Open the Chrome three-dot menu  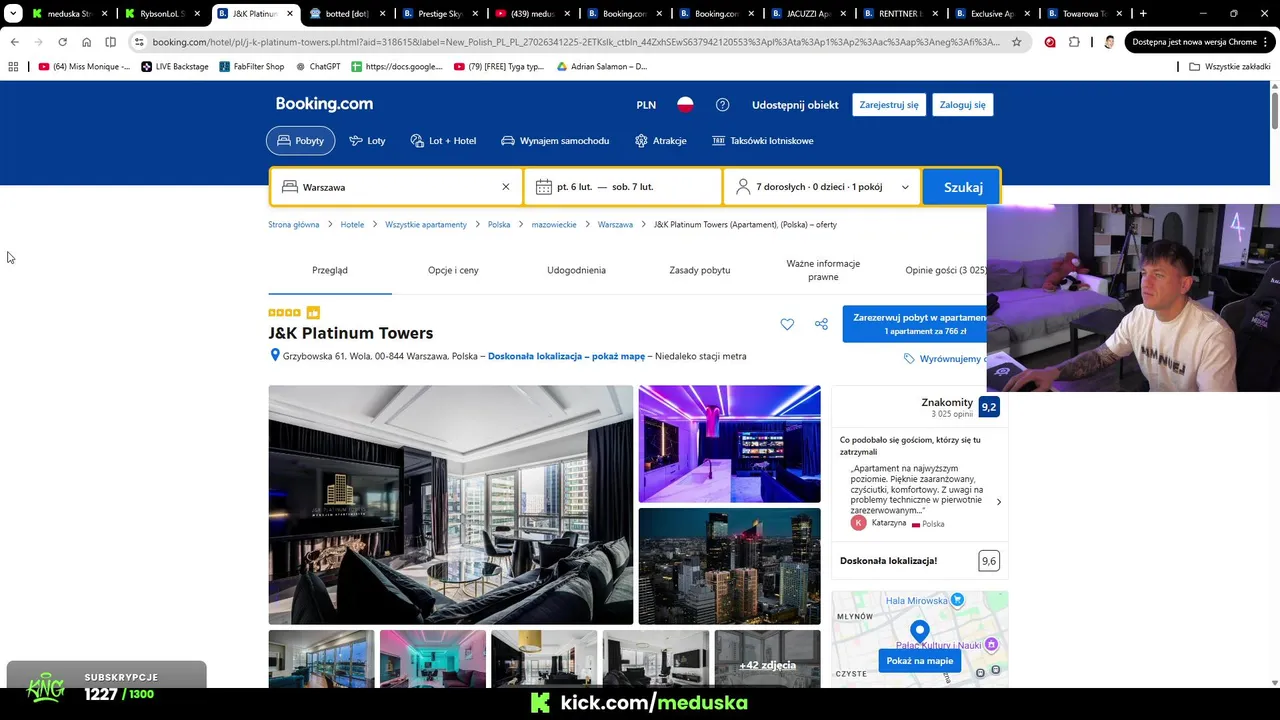1264,42
